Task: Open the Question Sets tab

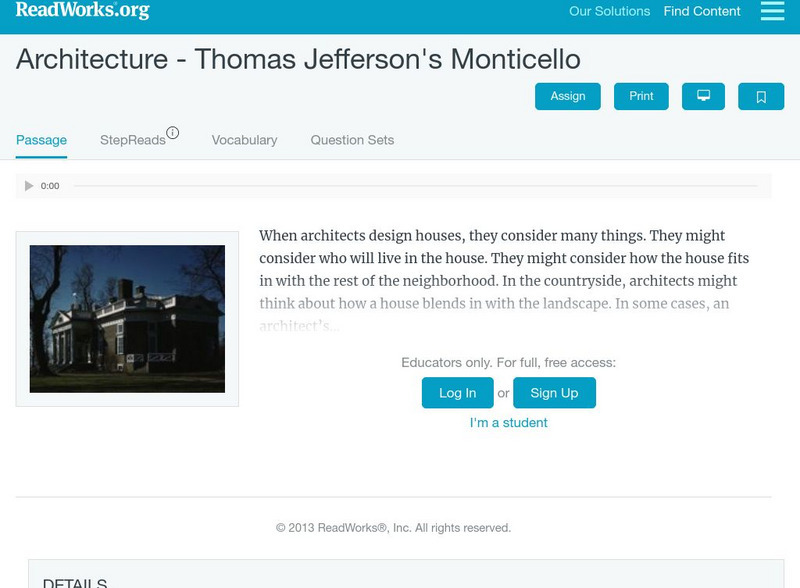Action: (x=352, y=140)
